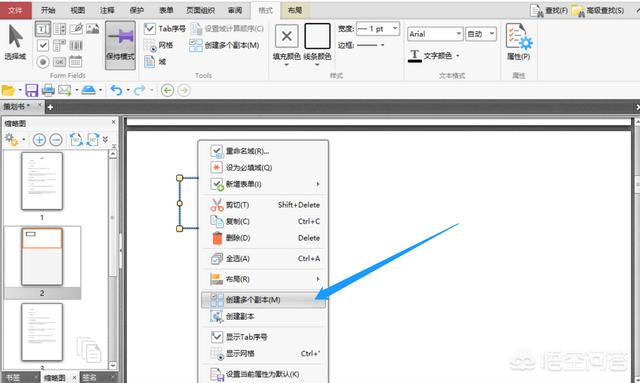640x383 pixels.
Task: Click 高级查找(S) advanced search button
Action: (598, 10)
